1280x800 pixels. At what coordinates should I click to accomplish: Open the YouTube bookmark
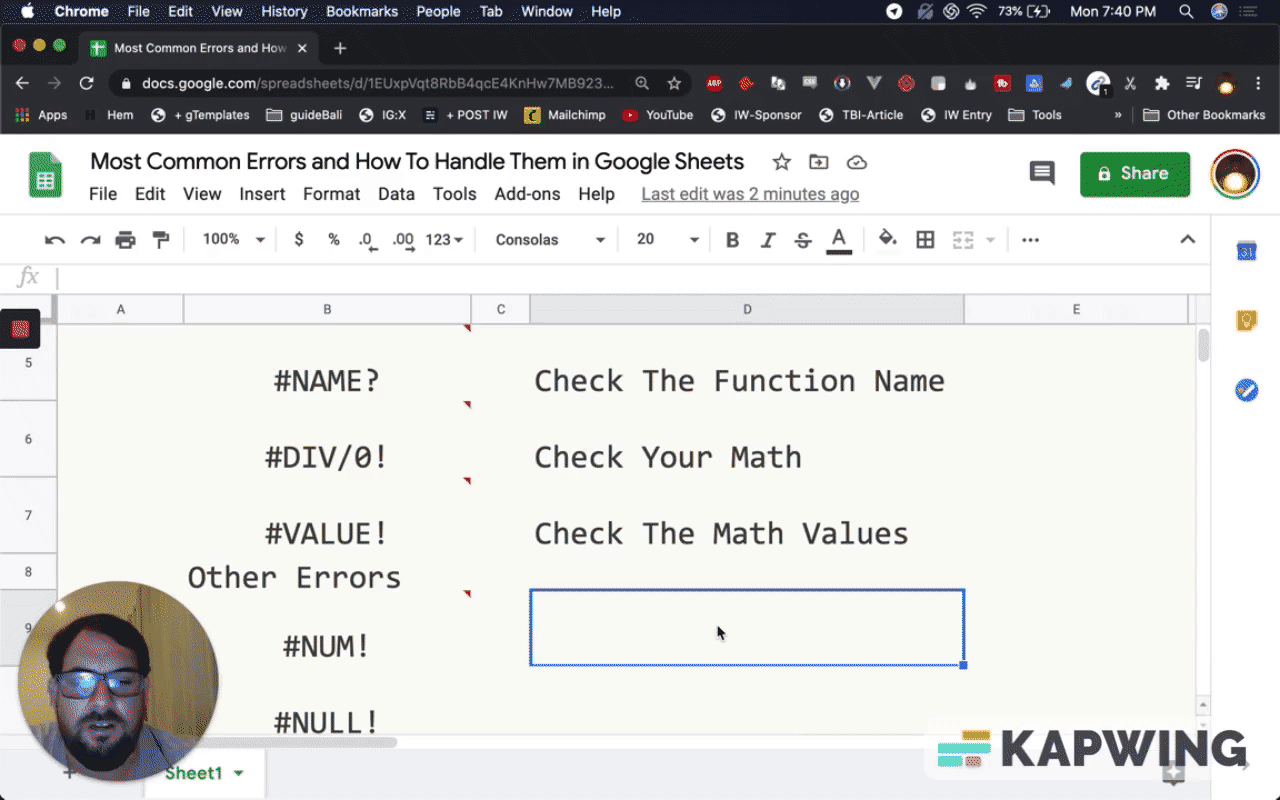pos(658,115)
